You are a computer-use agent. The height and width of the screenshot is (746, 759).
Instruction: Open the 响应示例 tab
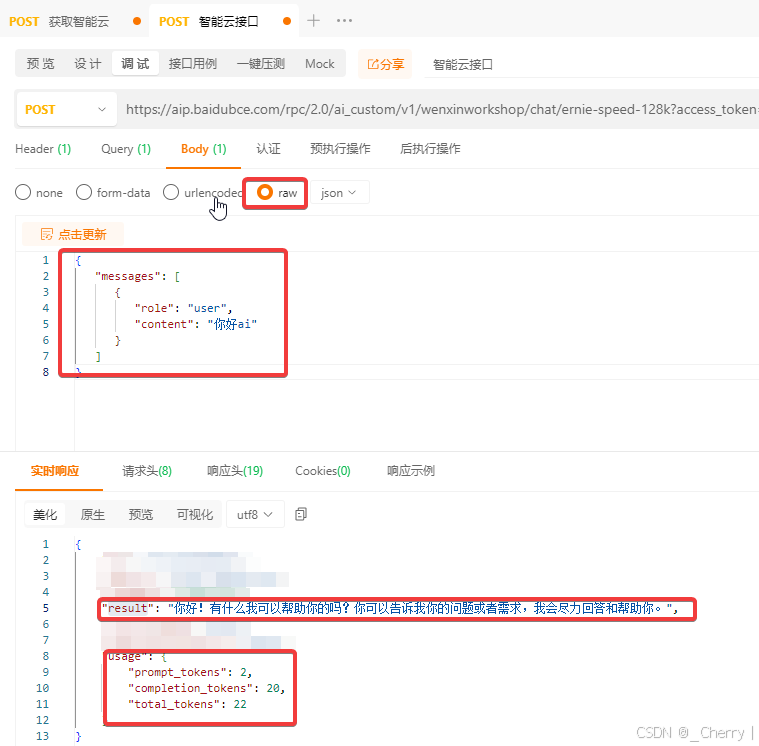[x=410, y=471]
